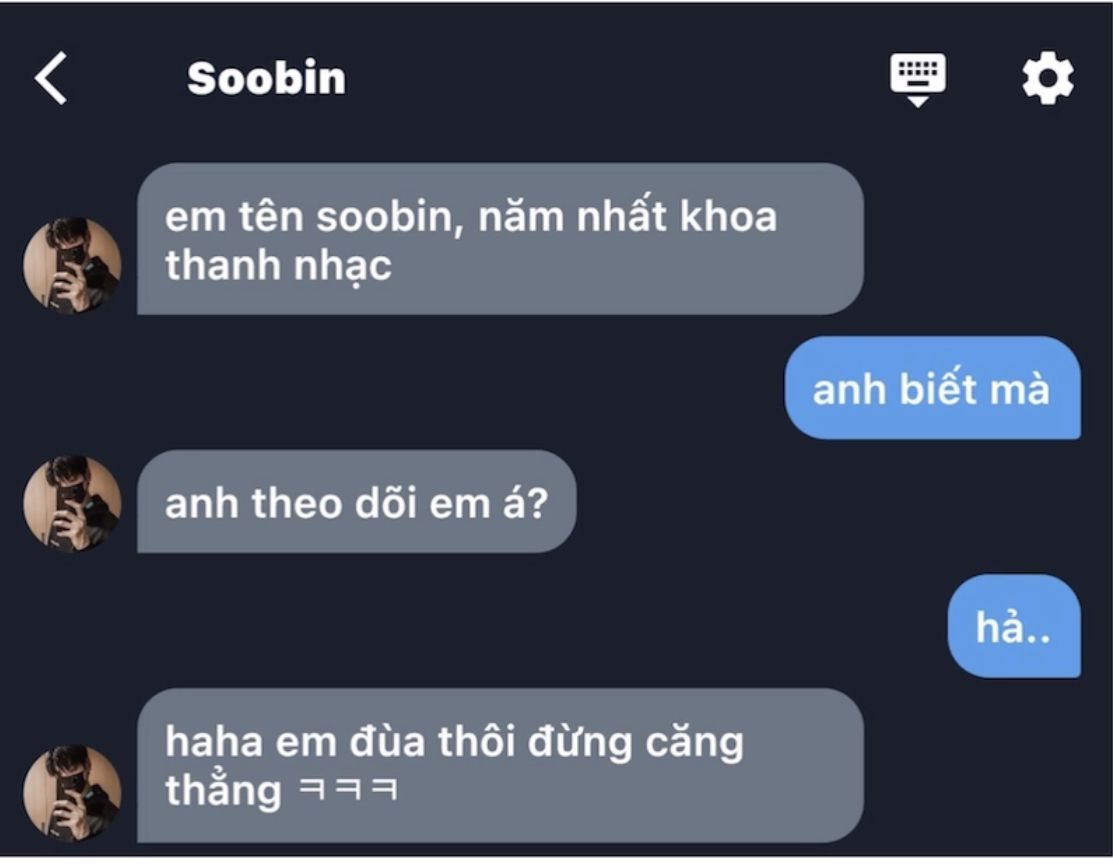
Task: Select the 'anh theo dõi em á?' bubble
Action: click(356, 502)
